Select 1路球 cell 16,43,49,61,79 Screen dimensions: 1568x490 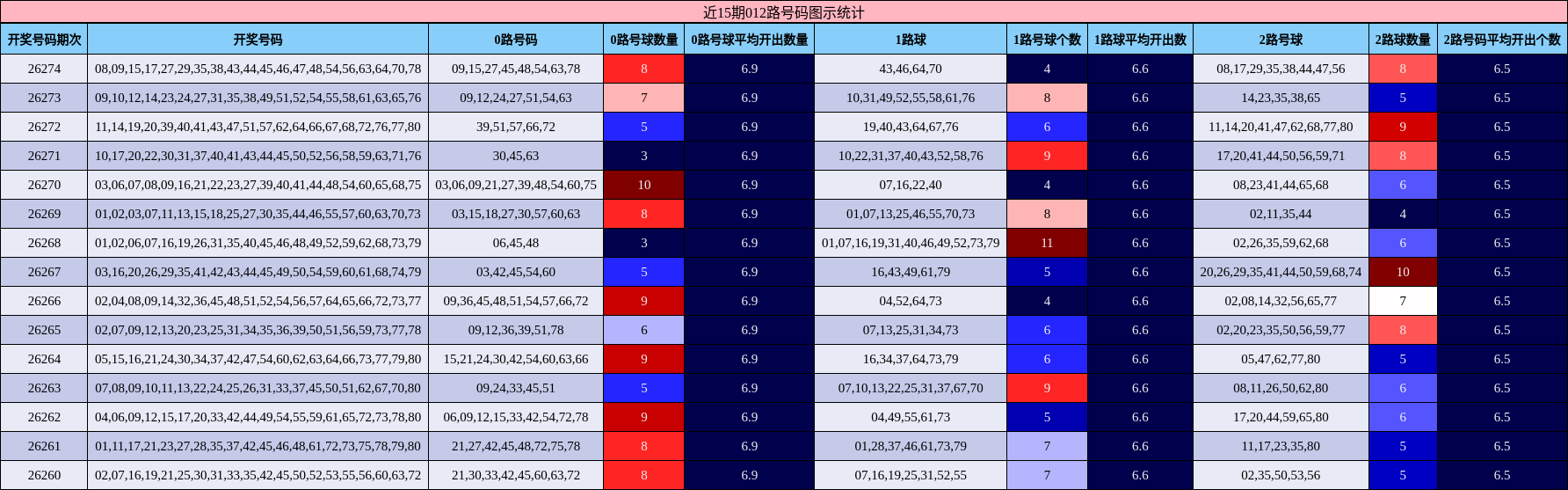pos(911,272)
